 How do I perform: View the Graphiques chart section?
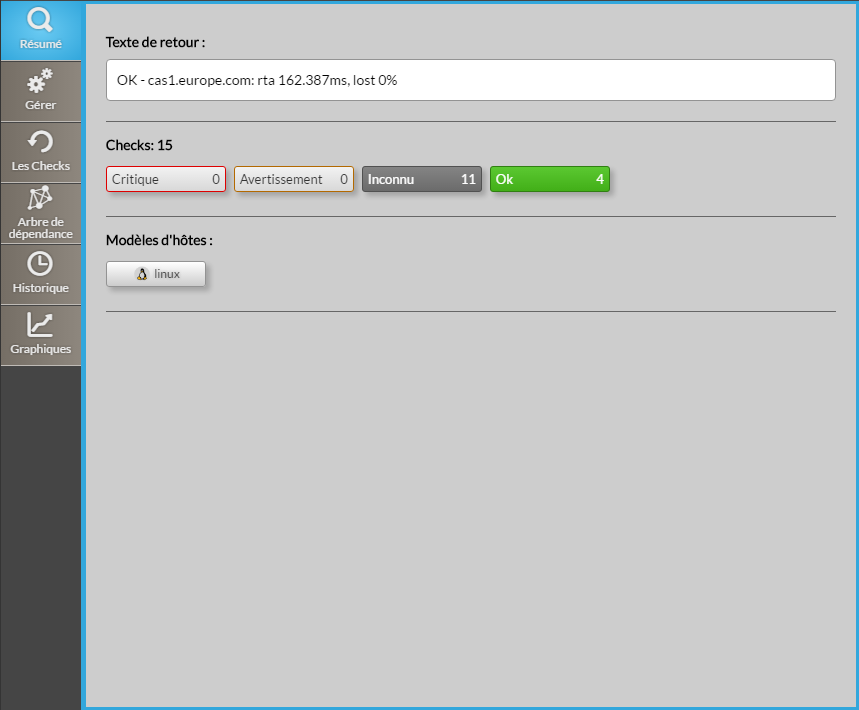[x=41, y=335]
